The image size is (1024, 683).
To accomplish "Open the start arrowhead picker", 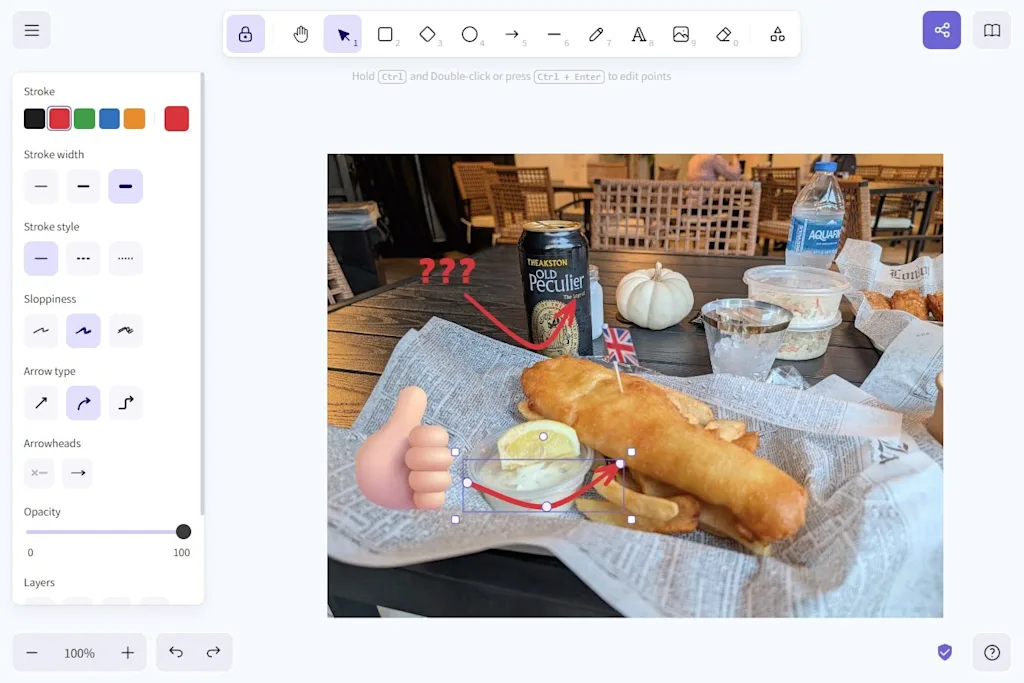I will (x=39, y=473).
